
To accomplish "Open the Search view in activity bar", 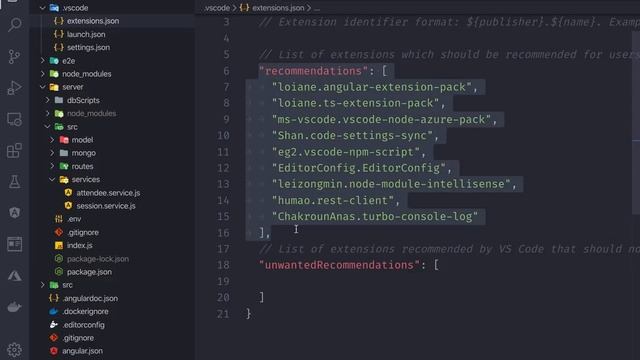I will [x=15, y=25].
